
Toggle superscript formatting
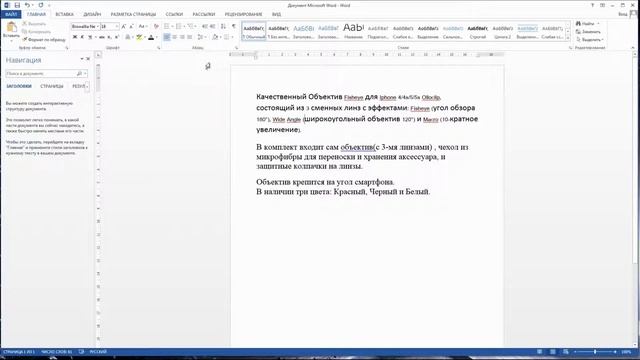117,37
